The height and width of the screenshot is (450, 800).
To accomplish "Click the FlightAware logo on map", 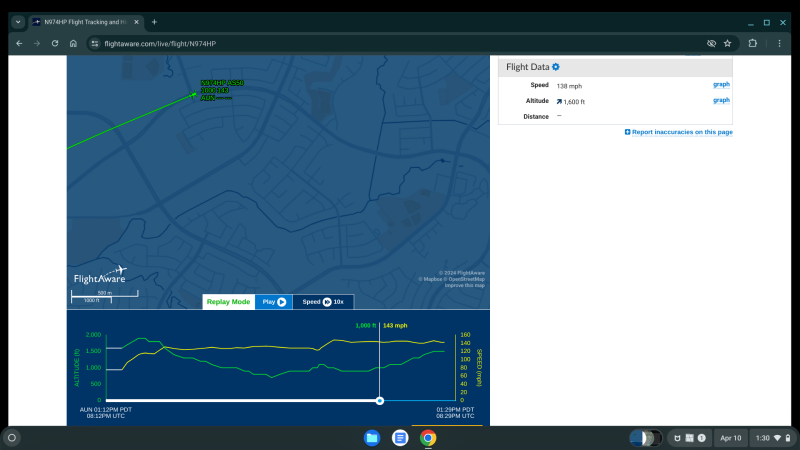I will tap(100, 275).
